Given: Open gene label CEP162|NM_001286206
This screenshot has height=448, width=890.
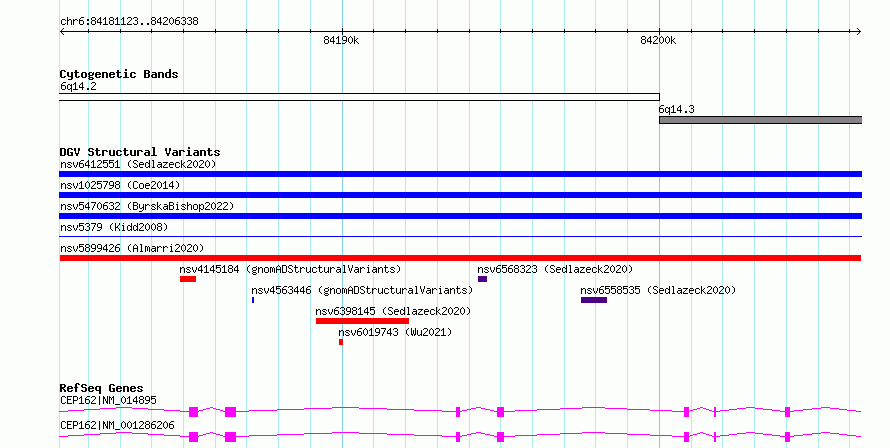Looking at the screenshot, I should pos(117,425).
